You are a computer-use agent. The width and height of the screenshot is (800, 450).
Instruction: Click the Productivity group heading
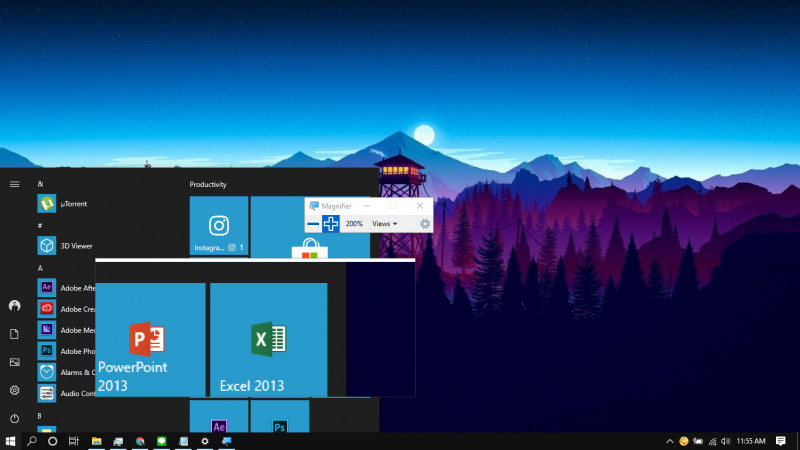pyautogui.click(x=208, y=184)
